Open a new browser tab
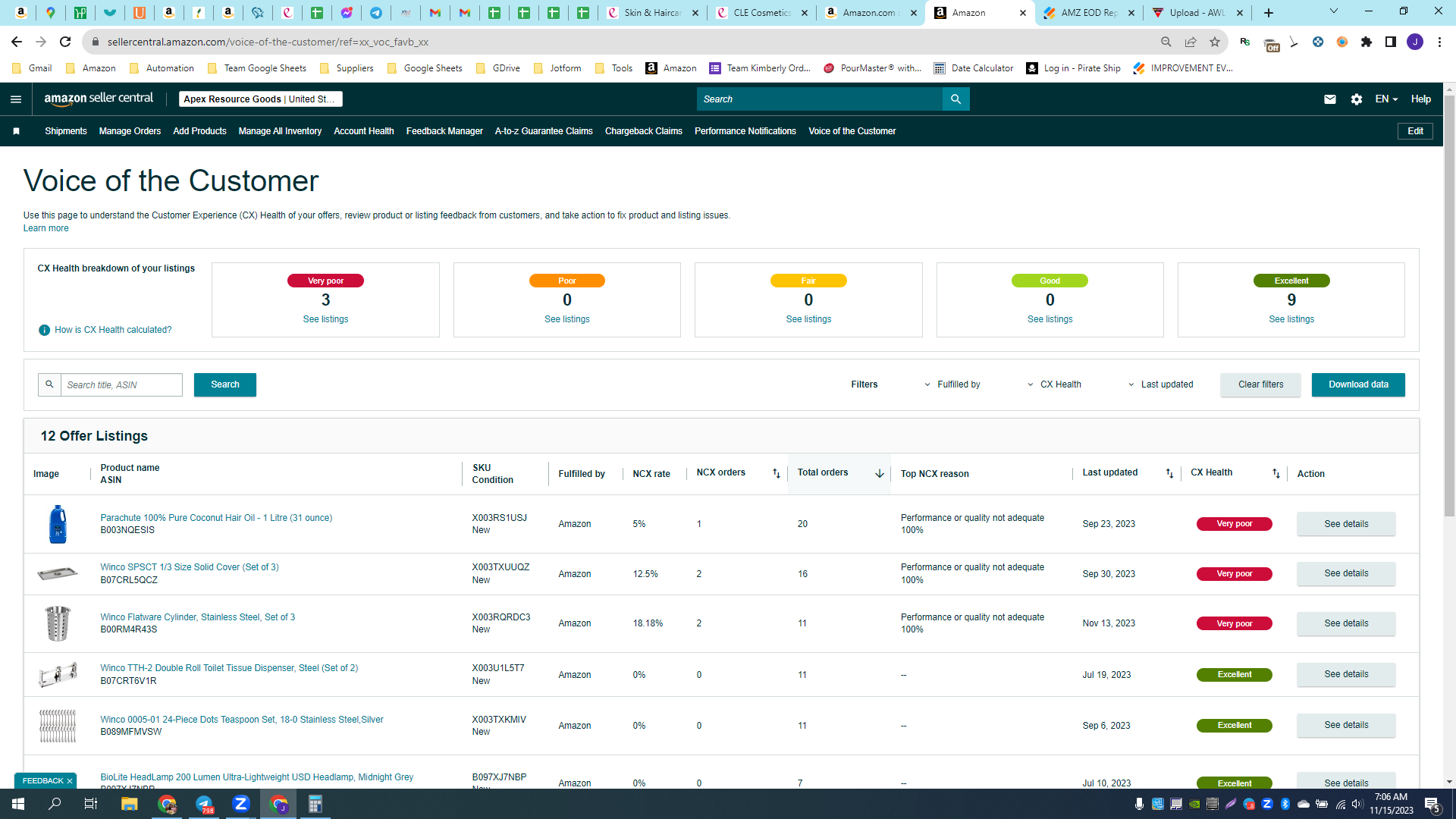 pos(1269,13)
